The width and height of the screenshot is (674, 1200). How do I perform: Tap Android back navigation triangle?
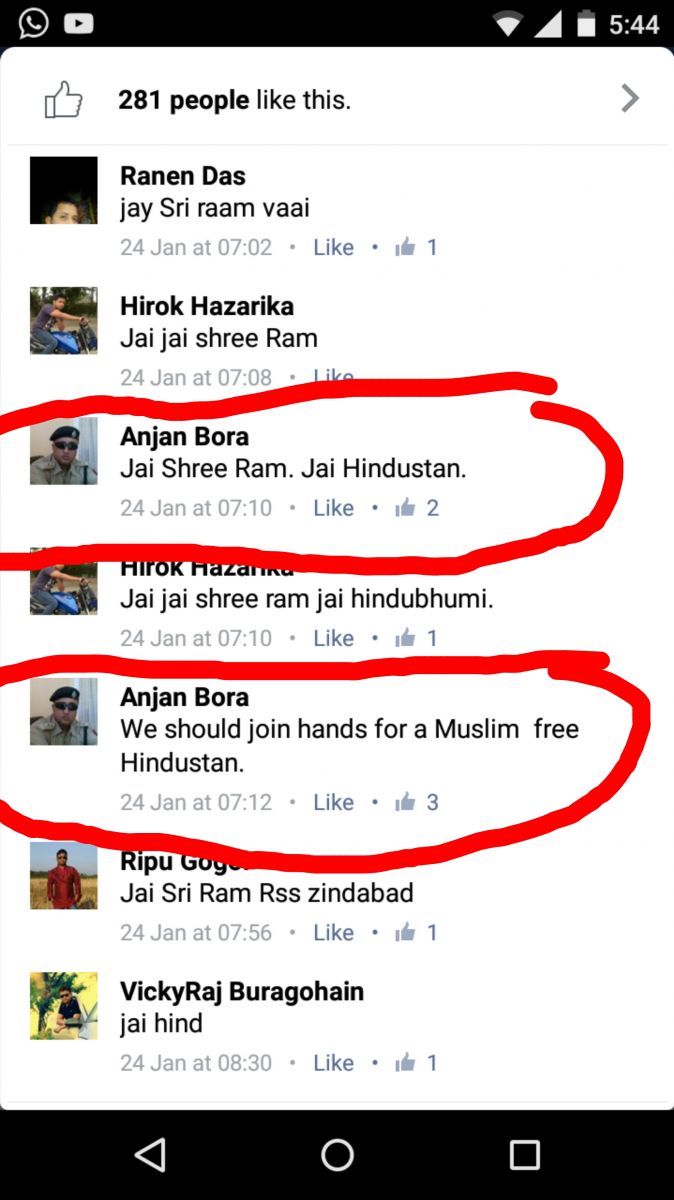[x=150, y=1155]
